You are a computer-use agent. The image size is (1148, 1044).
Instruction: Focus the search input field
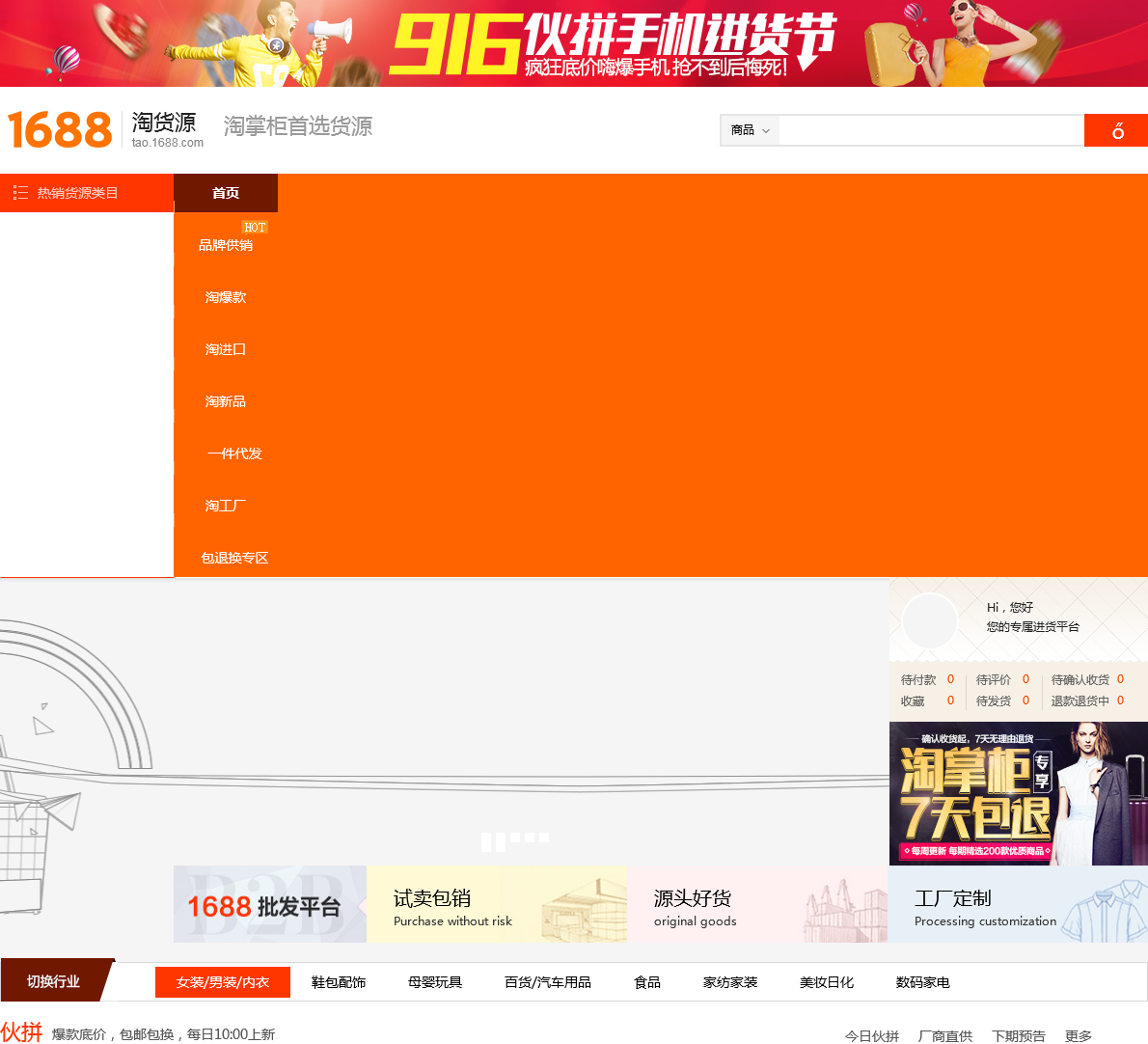point(931,130)
